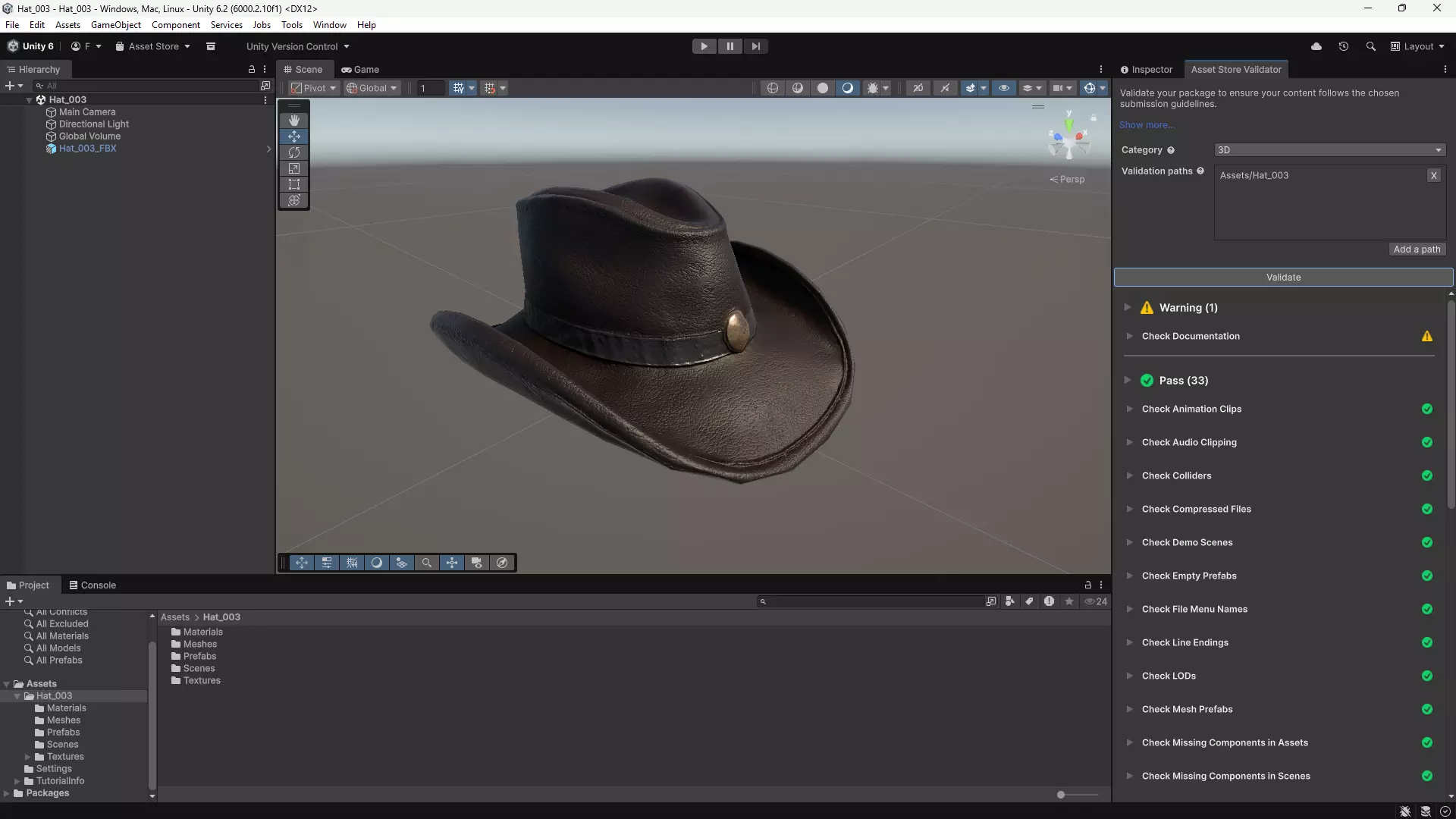Click the Show more... link
This screenshot has width=1456, height=819.
click(1147, 125)
